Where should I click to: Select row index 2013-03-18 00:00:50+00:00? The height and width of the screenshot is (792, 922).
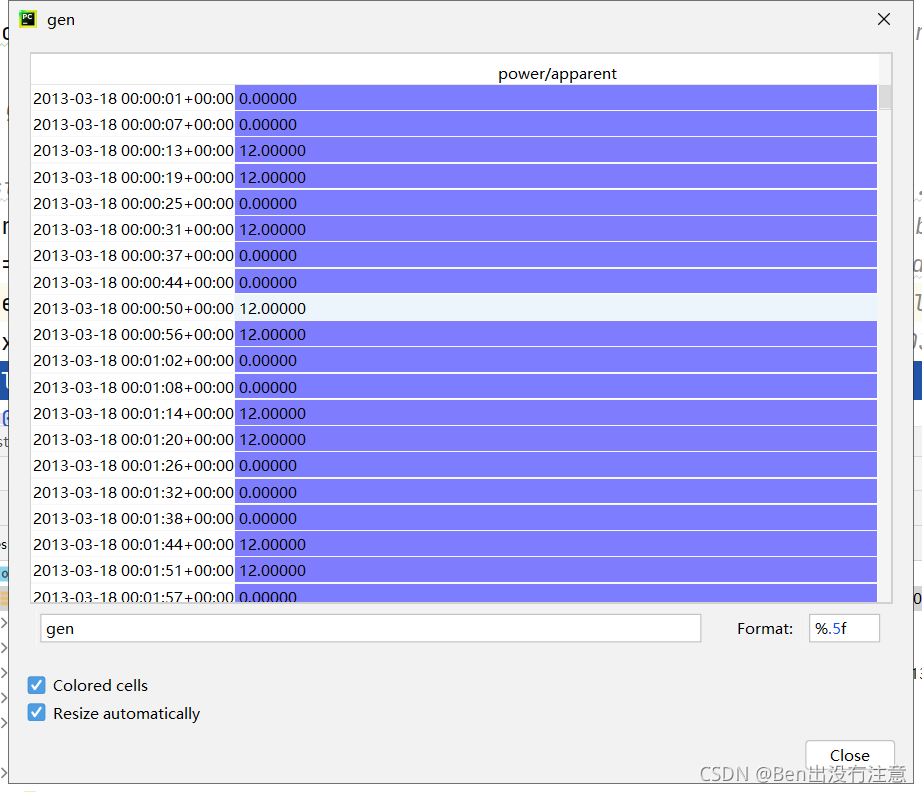133,308
